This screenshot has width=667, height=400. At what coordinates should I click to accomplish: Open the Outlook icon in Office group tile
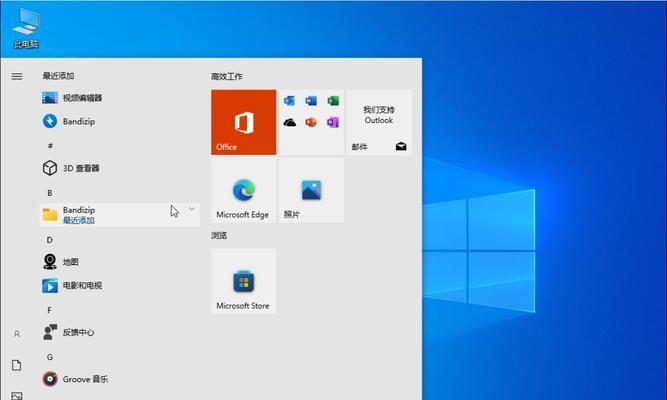(x=290, y=101)
